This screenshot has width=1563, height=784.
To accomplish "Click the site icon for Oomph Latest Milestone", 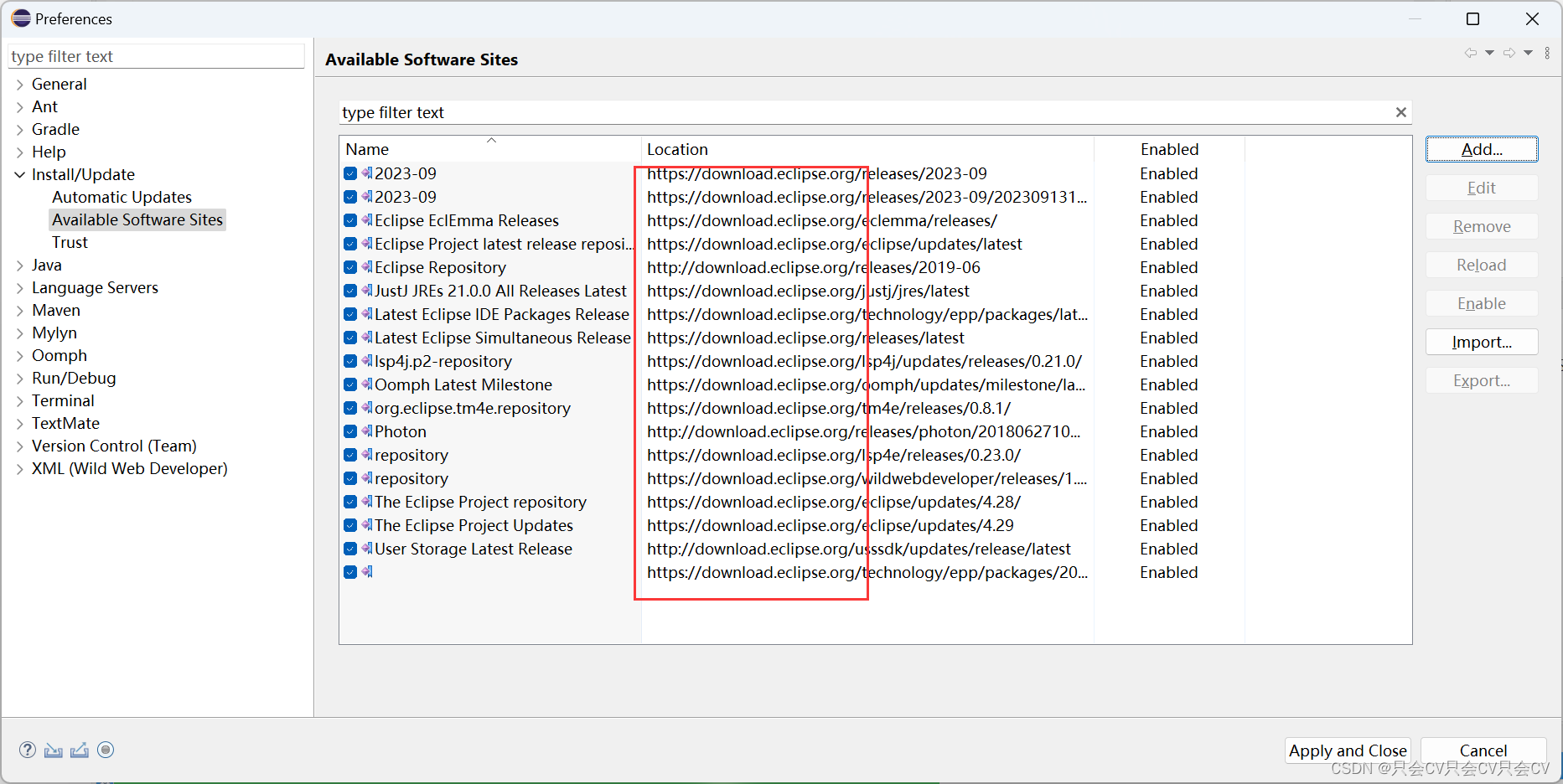I will tap(367, 384).
